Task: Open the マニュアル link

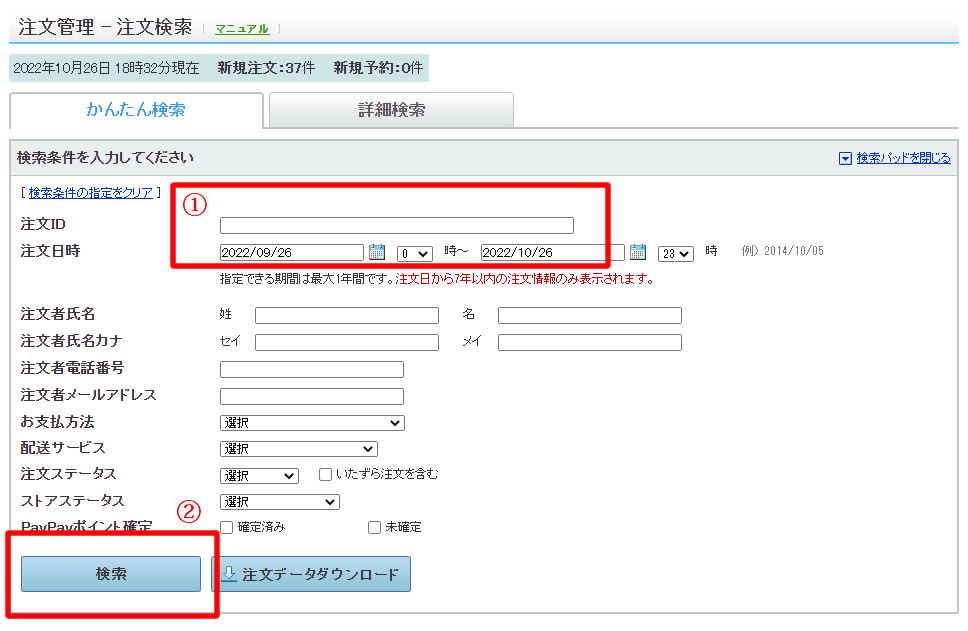Action: (x=242, y=29)
